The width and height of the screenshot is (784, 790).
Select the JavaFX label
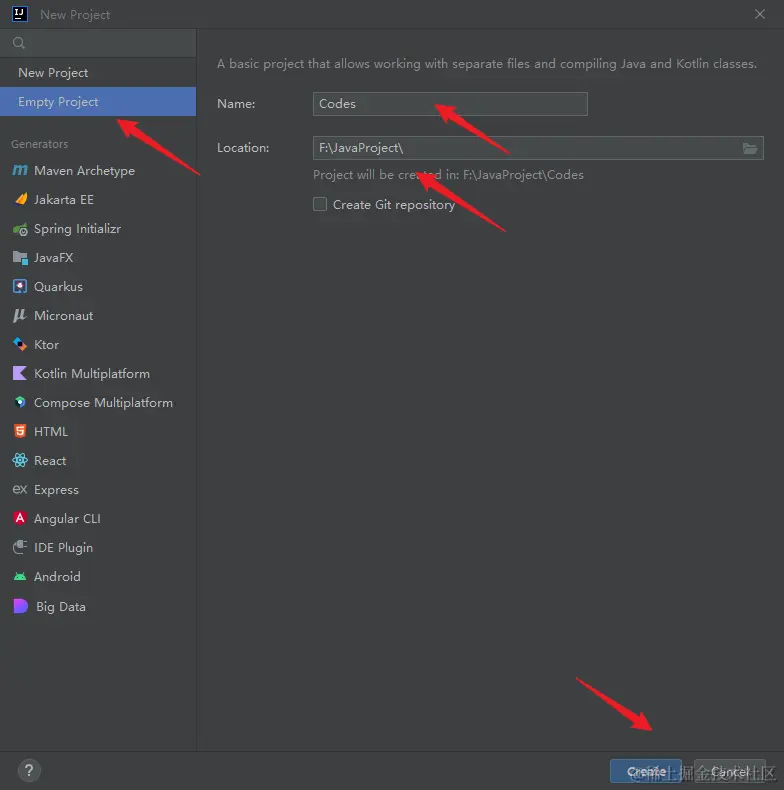click(x=53, y=257)
